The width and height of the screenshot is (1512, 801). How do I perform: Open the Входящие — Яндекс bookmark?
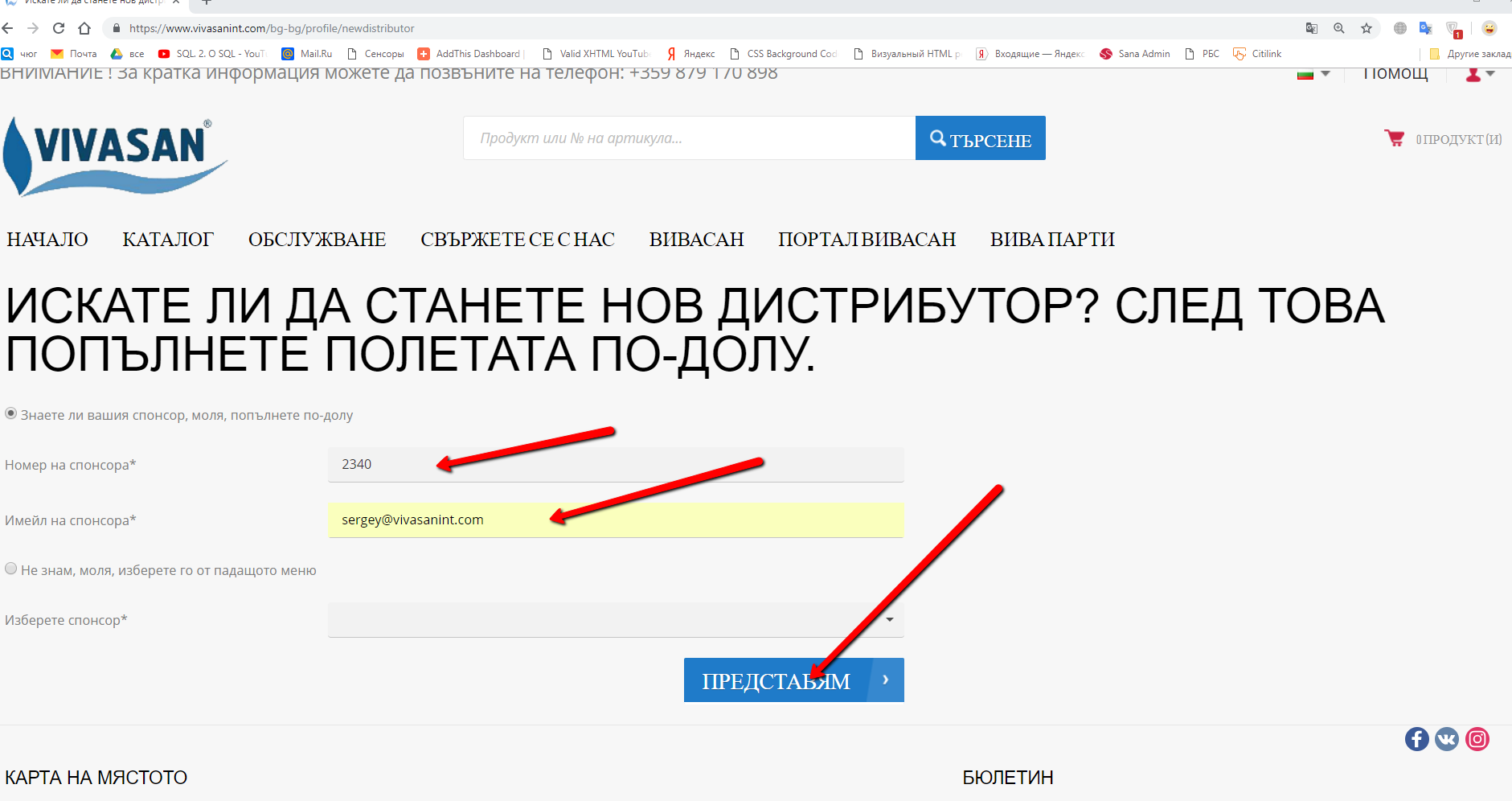(x=1031, y=54)
